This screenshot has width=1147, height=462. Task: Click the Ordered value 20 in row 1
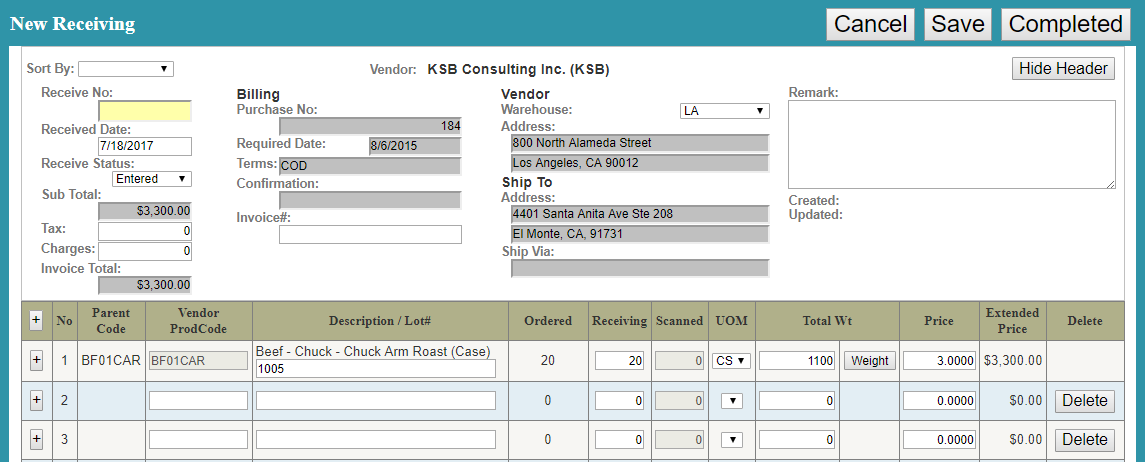548,360
